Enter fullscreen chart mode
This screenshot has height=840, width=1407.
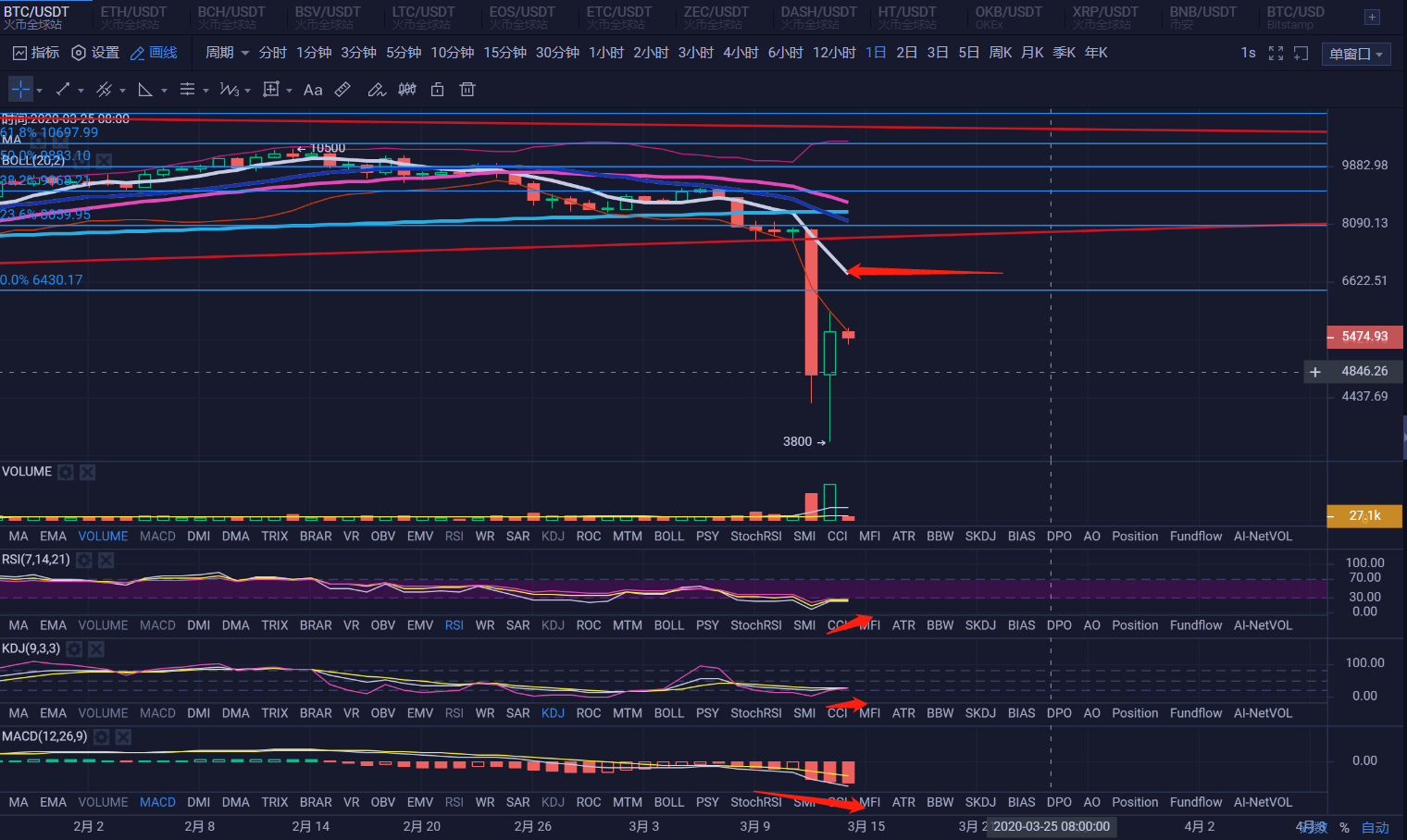[x=1276, y=54]
